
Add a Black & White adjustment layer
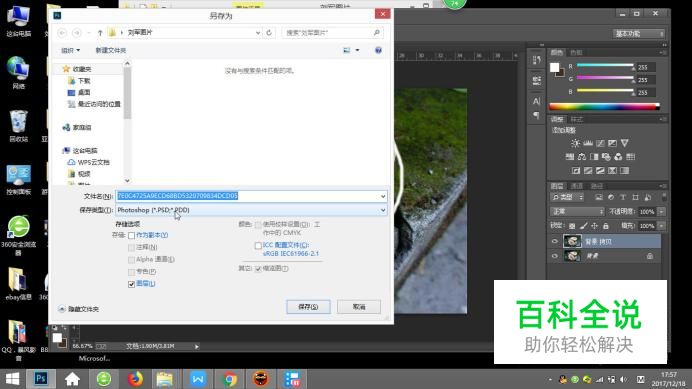594,157
